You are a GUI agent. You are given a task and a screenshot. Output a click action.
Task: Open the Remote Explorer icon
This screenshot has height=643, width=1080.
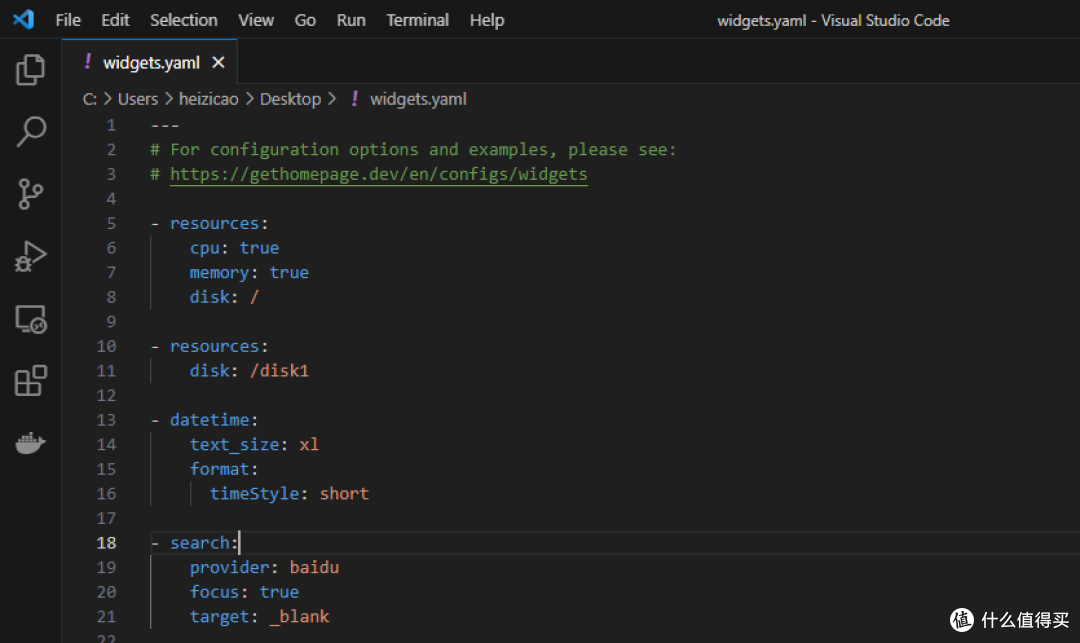pos(31,319)
